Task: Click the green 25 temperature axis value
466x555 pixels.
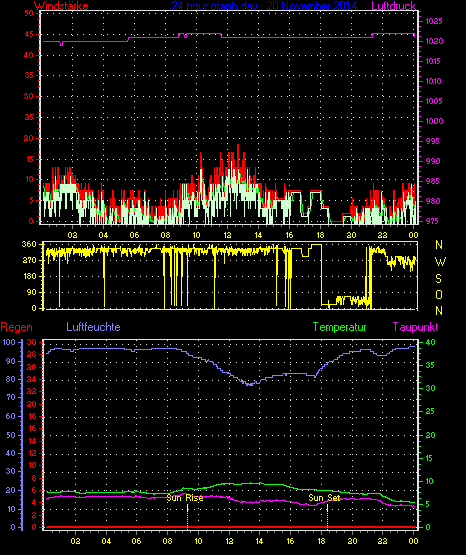Action: pos(430,412)
